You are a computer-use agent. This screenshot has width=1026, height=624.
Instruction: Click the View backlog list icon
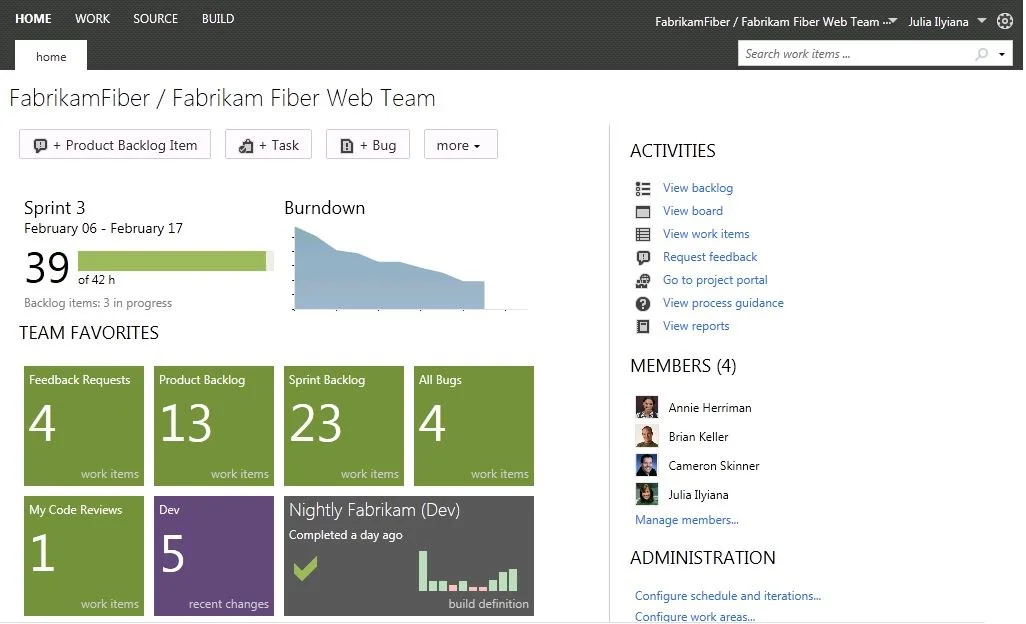click(643, 188)
